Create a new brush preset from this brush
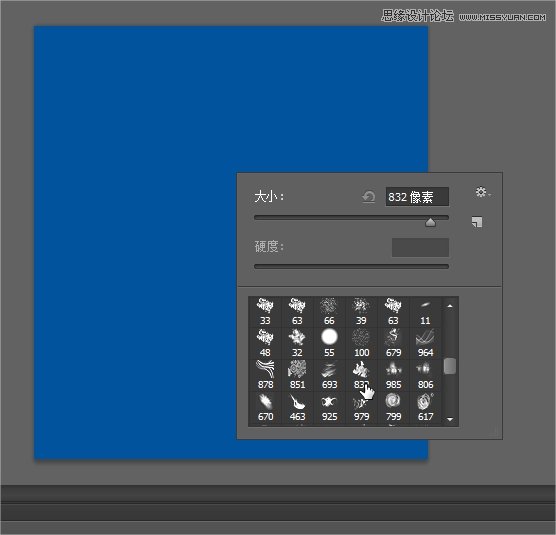 point(477,222)
